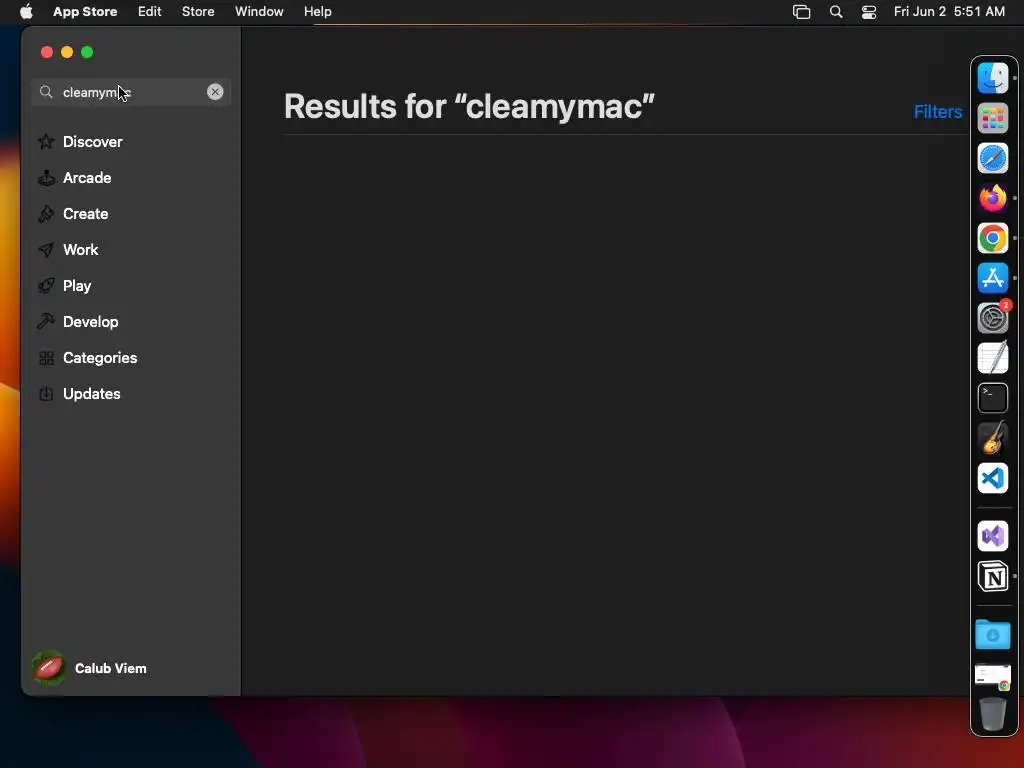Select the Create paintbrush icon
Viewport: 1024px width, 768px height.
pos(46,214)
